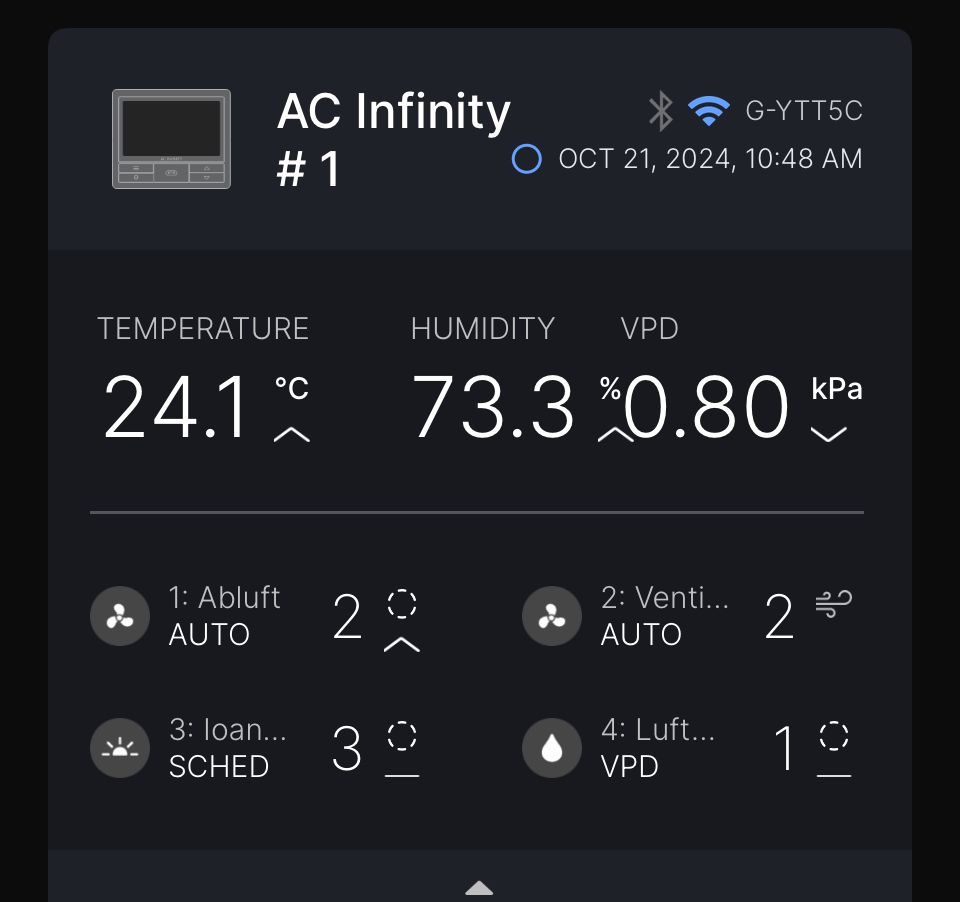Click the VPD downward trend chevron under kPa

828,434
